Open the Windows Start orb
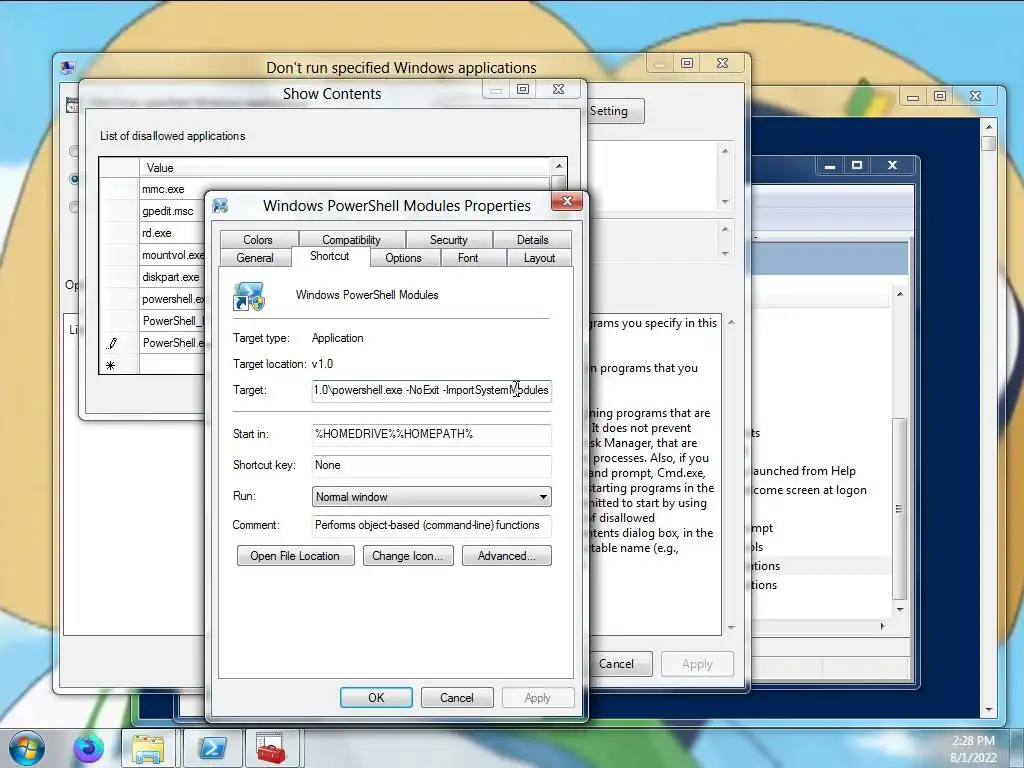Image resolution: width=1024 pixels, height=768 pixels. pyautogui.click(x=26, y=748)
